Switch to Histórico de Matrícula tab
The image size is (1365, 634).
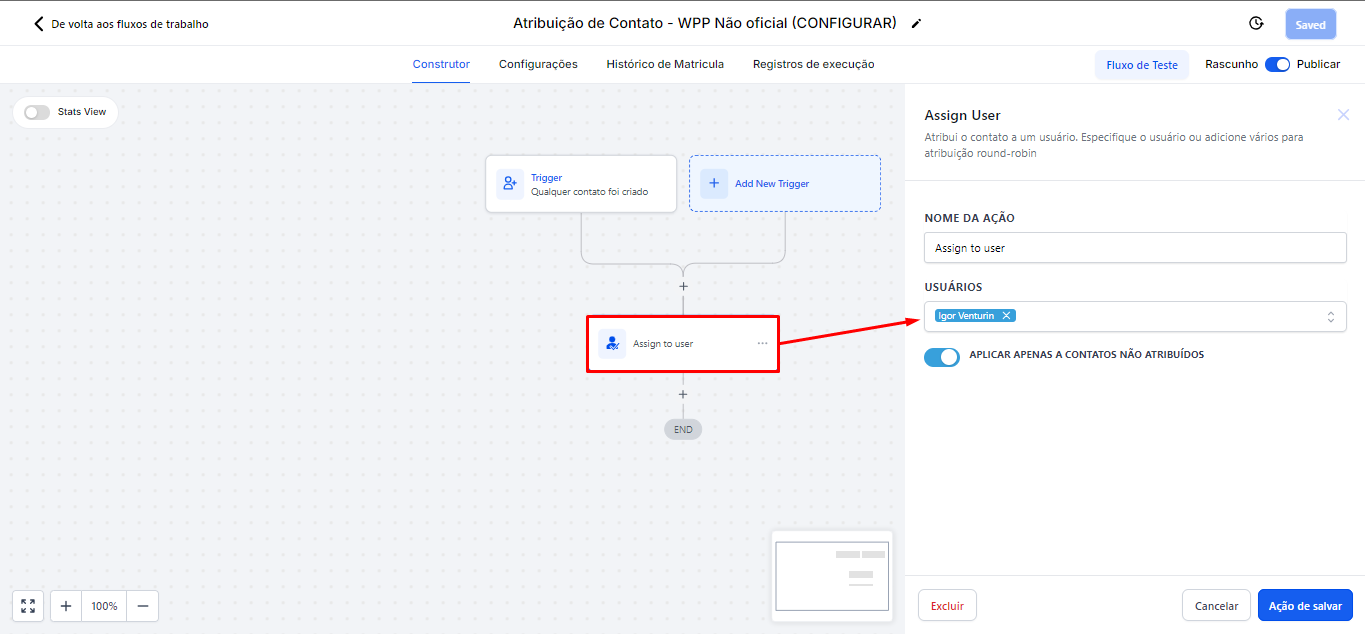[x=664, y=64]
